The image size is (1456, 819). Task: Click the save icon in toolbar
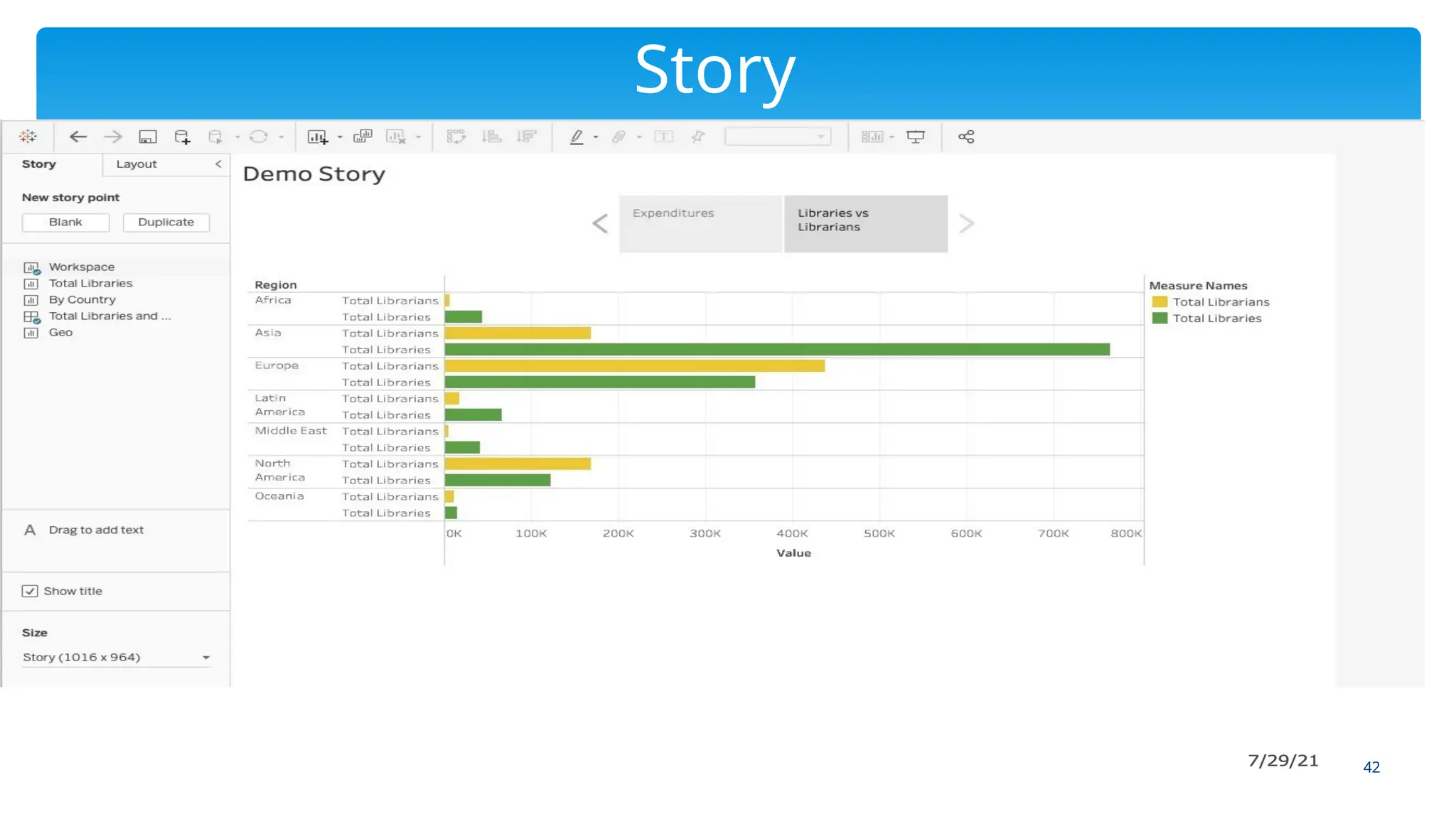tap(148, 136)
